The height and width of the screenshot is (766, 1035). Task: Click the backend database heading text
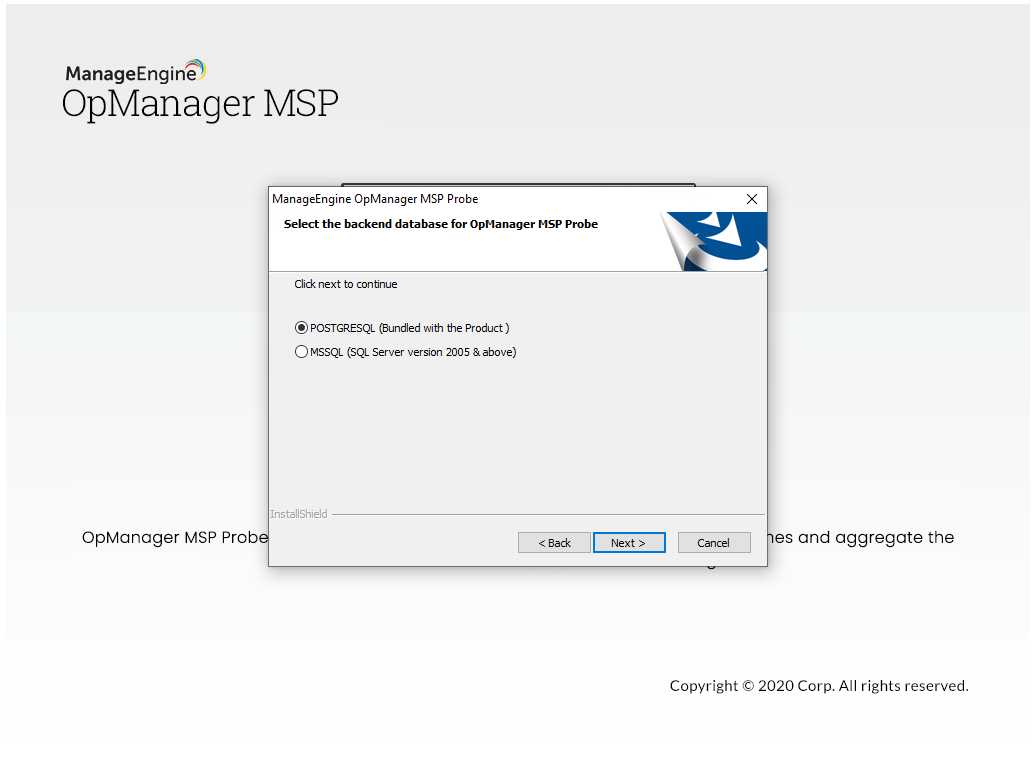pos(440,224)
